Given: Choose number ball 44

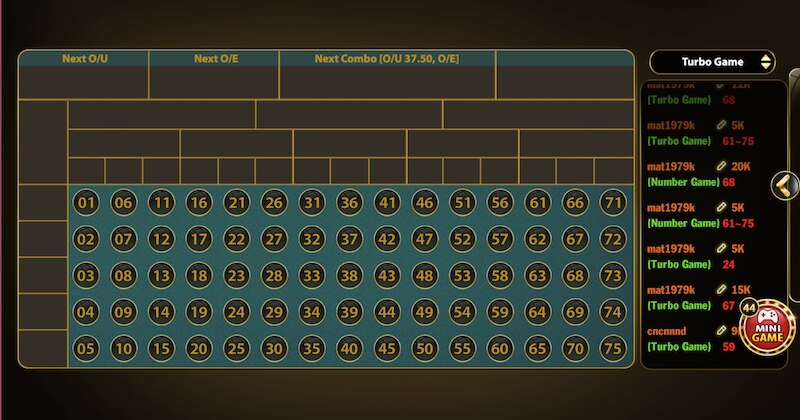Looking at the screenshot, I should click(387, 312).
